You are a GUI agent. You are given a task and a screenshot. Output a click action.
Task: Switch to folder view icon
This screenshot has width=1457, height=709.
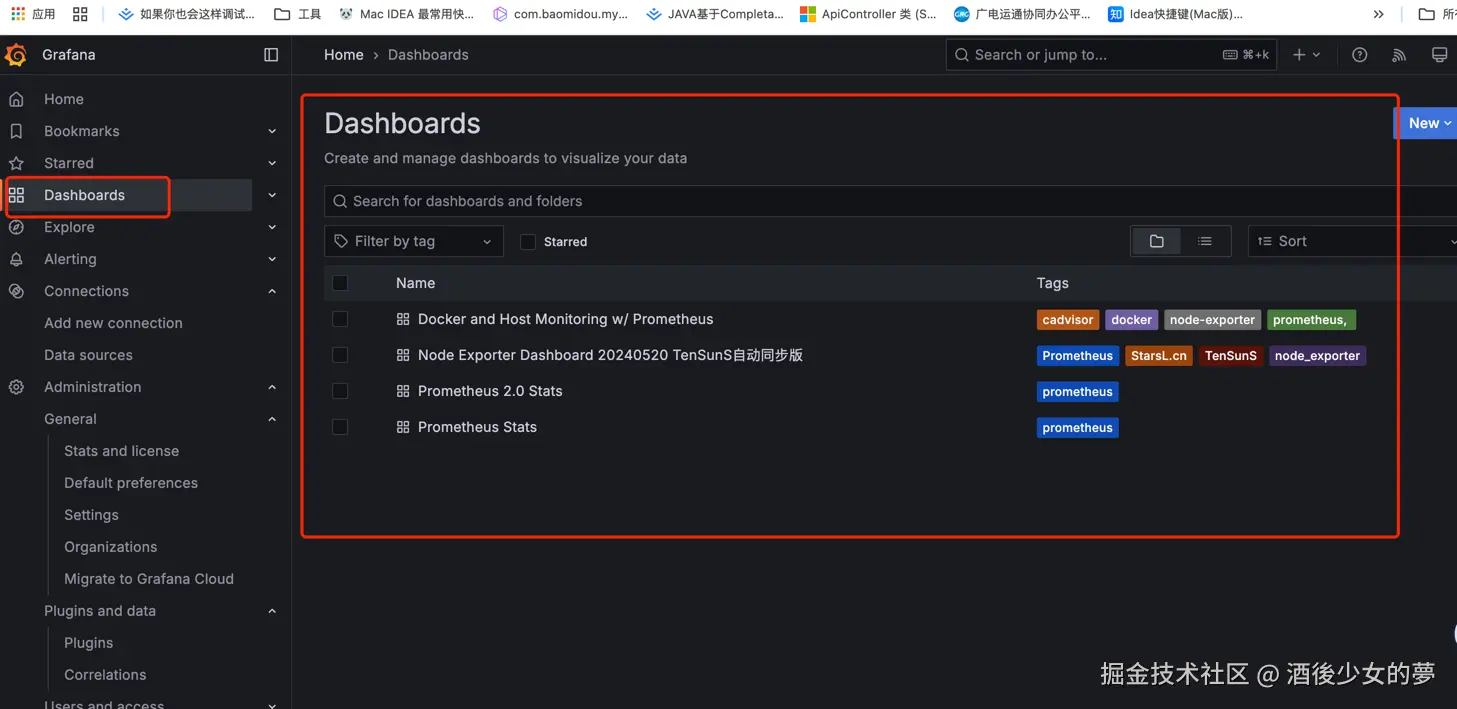tap(1157, 241)
